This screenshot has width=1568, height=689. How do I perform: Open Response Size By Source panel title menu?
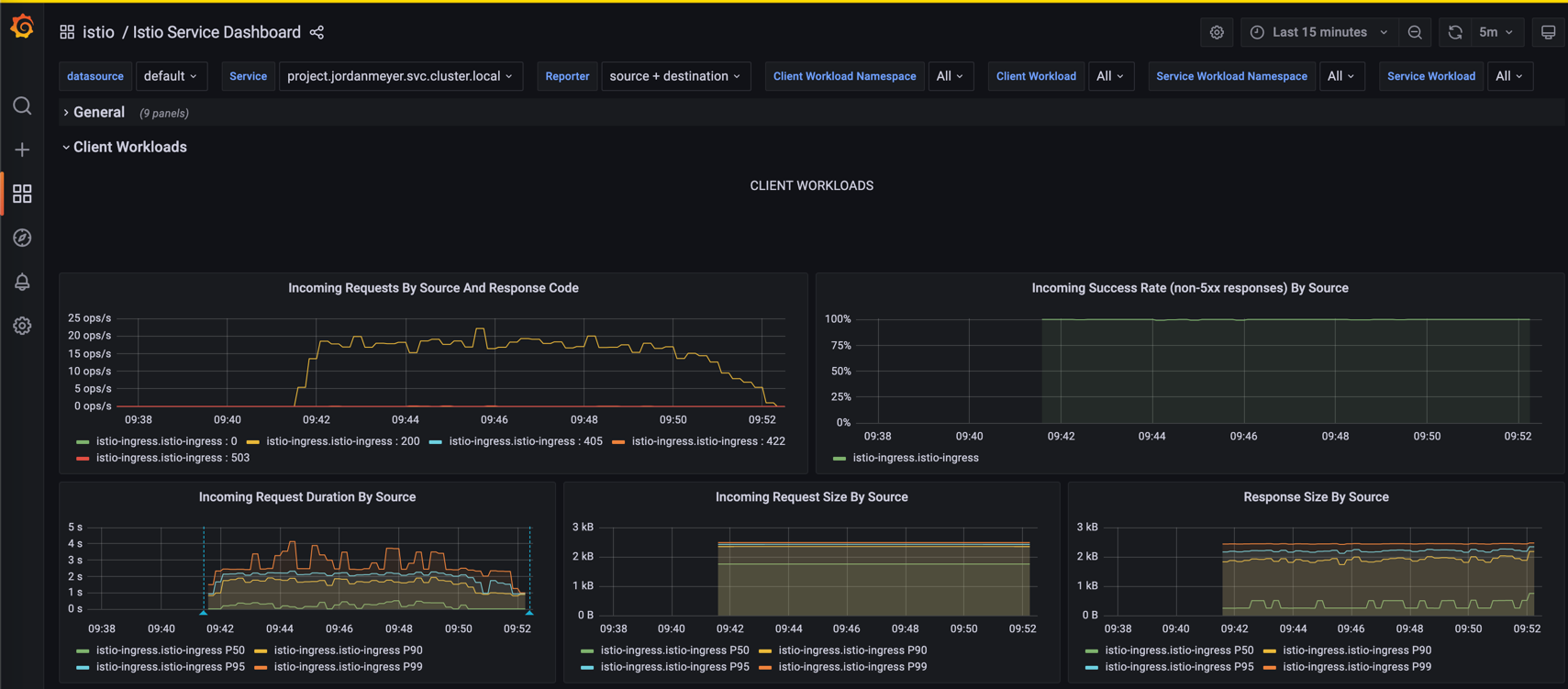pyautogui.click(x=1316, y=497)
